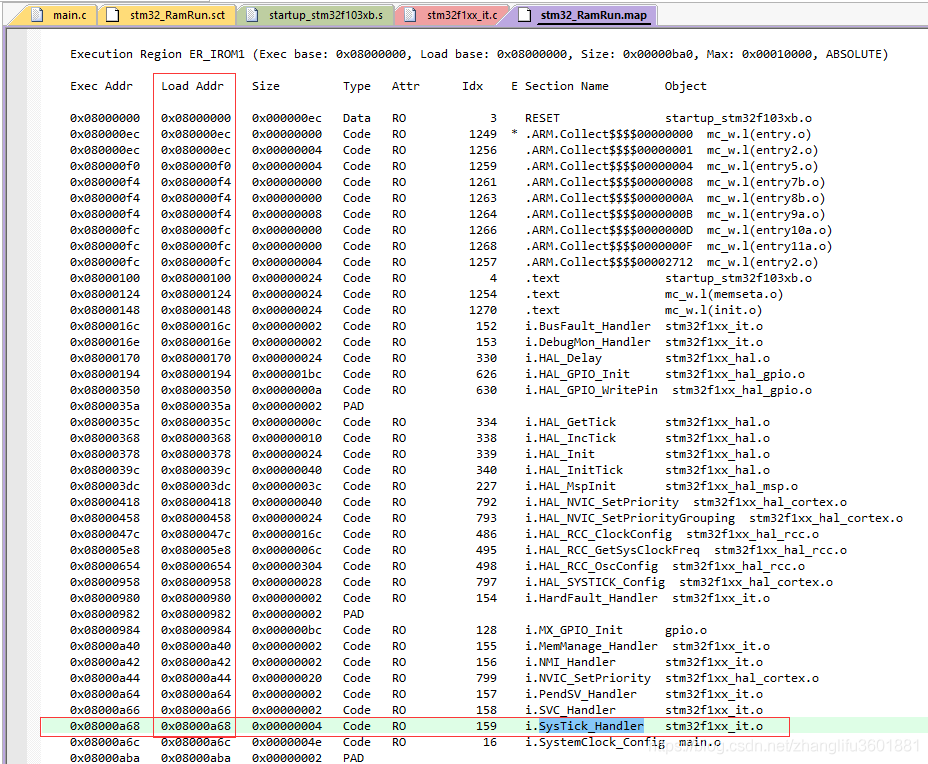928x764 pixels.
Task: Click 'mc_w.l(init.o)' object text
Action: tap(713, 310)
